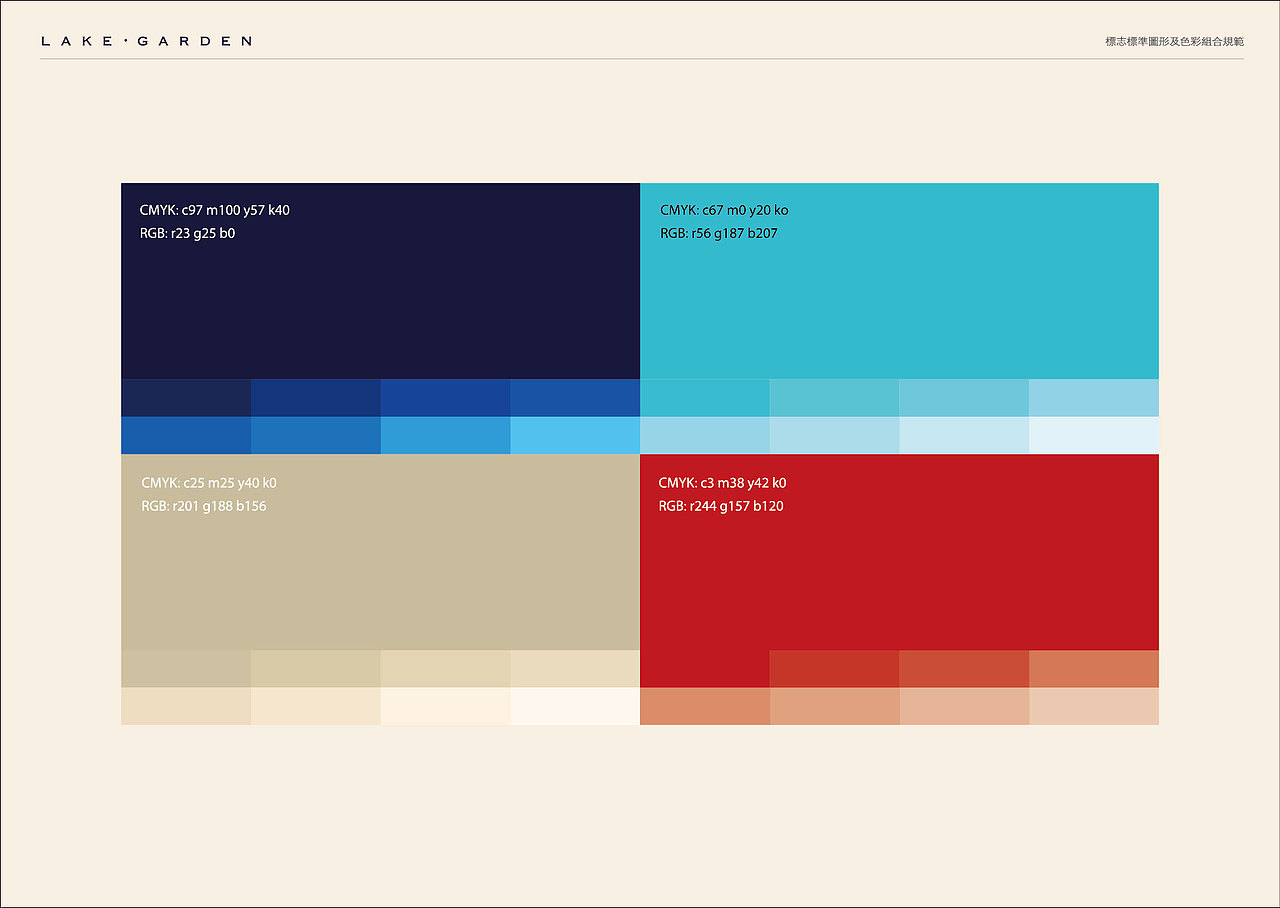Pick fourth tint in upper row under turquoise block
The height and width of the screenshot is (908, 1280).
pos(1094,398)
